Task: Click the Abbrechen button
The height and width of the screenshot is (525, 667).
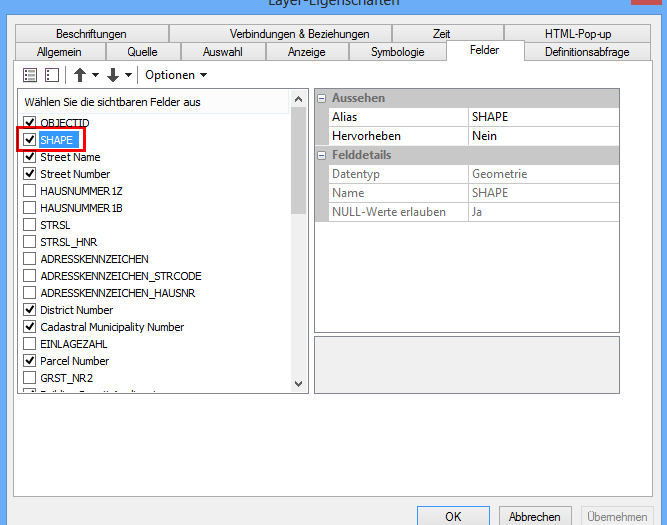Action: [x=534, y=516]
